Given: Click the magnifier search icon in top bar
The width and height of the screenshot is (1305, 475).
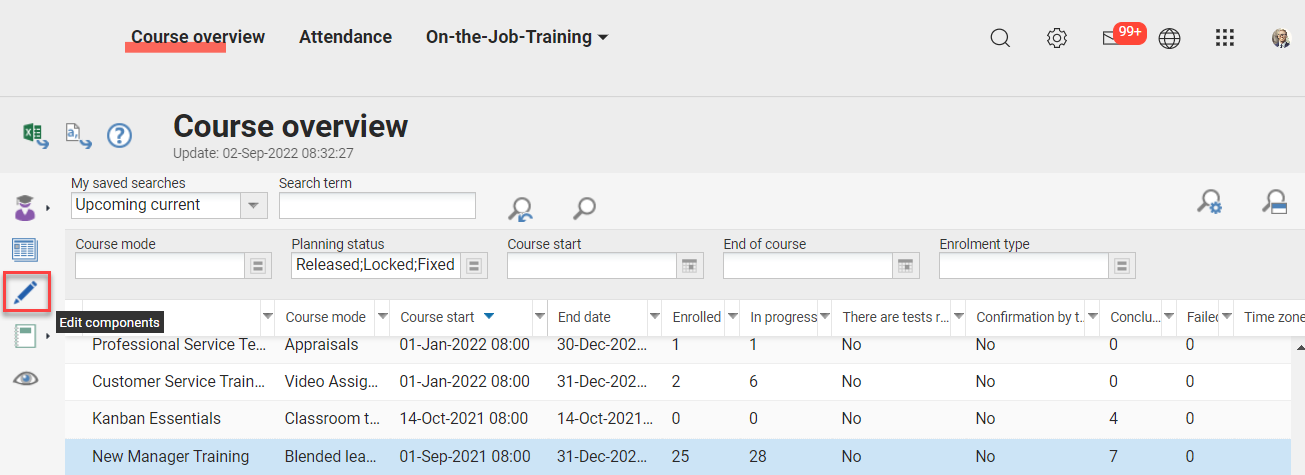Looking at the screenshot, I should coord(1000,38).
